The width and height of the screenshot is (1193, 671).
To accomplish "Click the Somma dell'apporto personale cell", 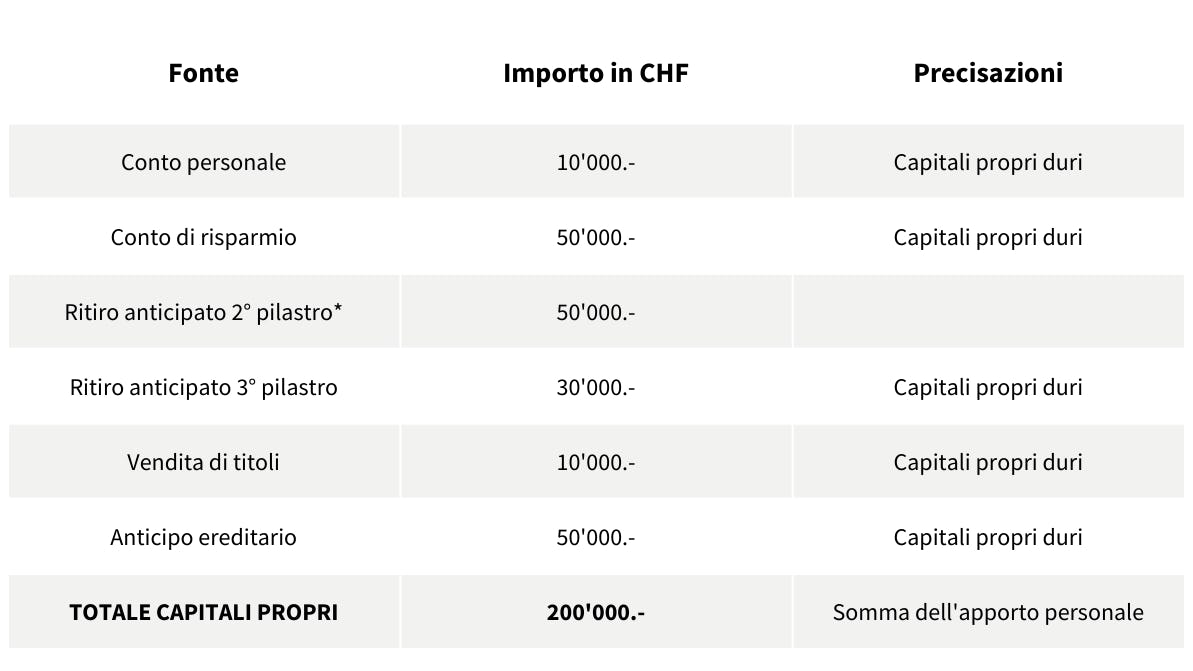I will click(987, 612).
